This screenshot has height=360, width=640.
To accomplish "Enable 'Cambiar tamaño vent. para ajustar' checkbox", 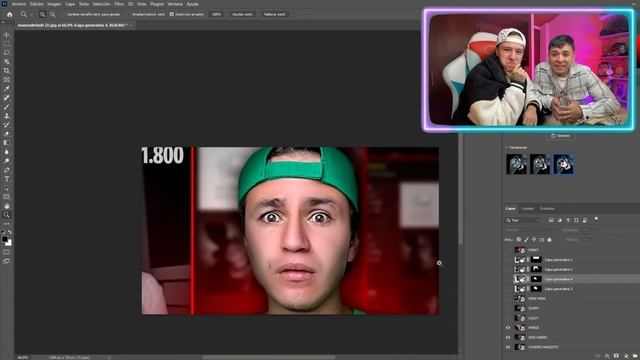I will 64,14.
